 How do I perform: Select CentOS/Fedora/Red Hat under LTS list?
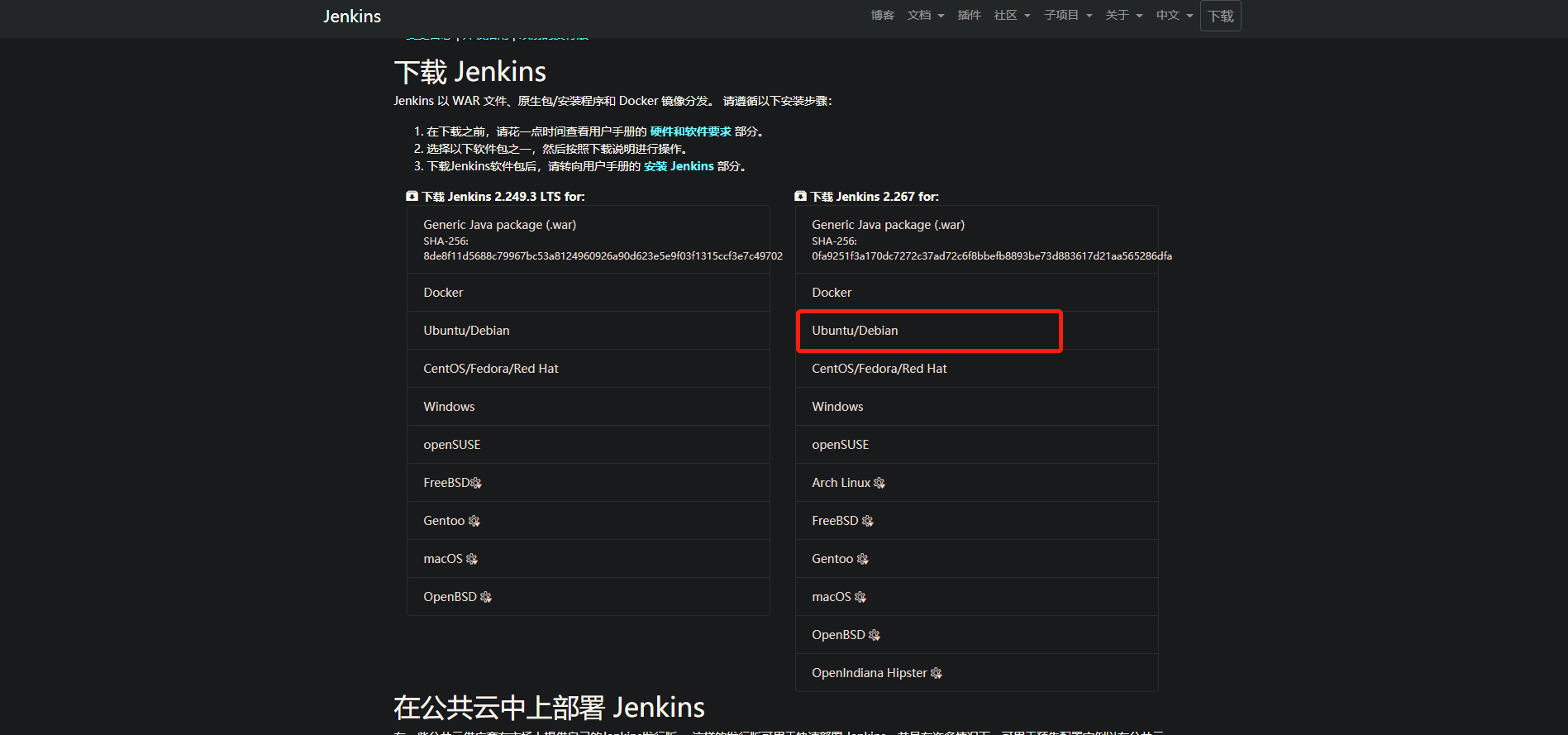[x=588, y=369]
